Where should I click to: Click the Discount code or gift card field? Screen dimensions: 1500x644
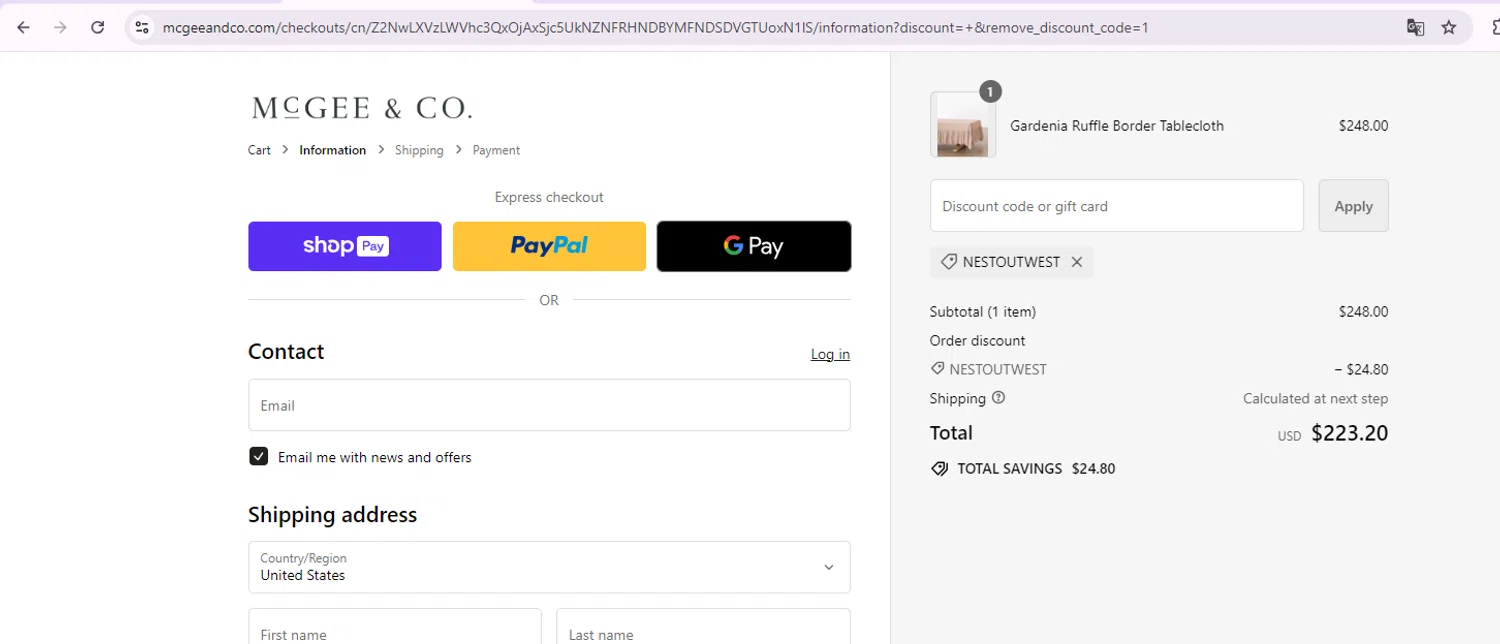(1116, 206)
